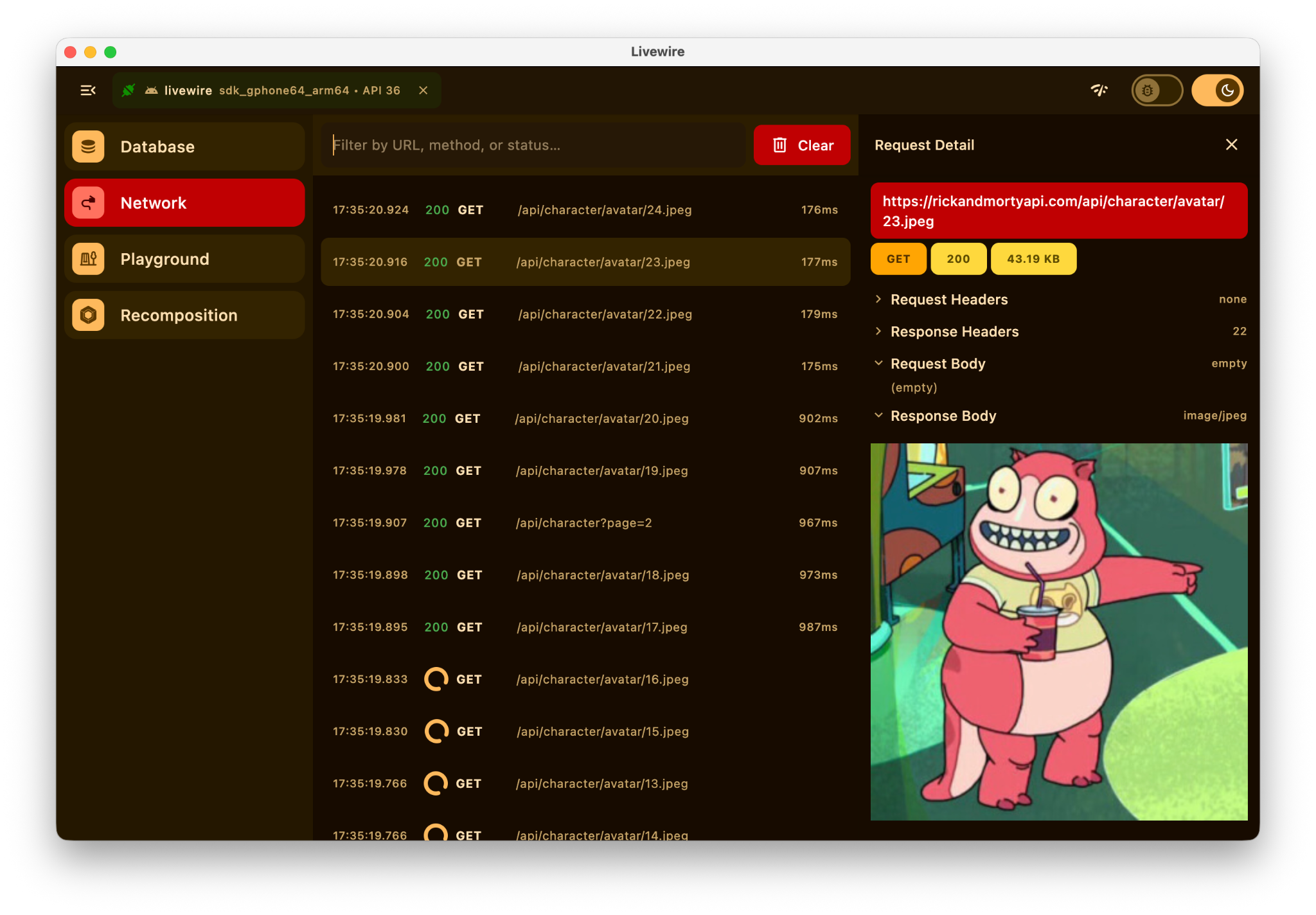Screen dimensions: 1316x915
Task: Click the rickandmortyapi avatar 23.jpeg URL
Action: coord(1059,211)
